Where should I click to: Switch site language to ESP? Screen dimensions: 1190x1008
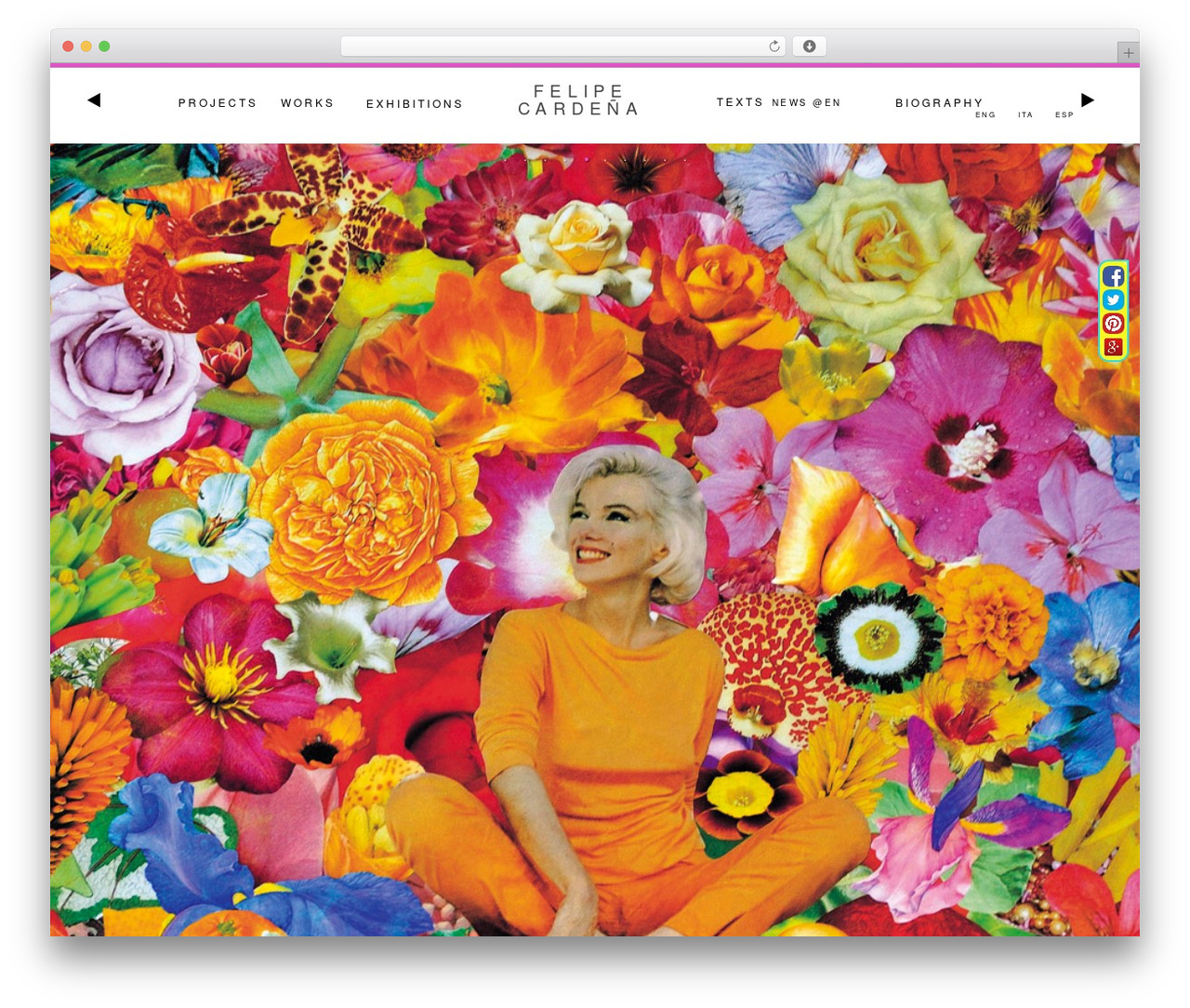tap(1064, 115)
